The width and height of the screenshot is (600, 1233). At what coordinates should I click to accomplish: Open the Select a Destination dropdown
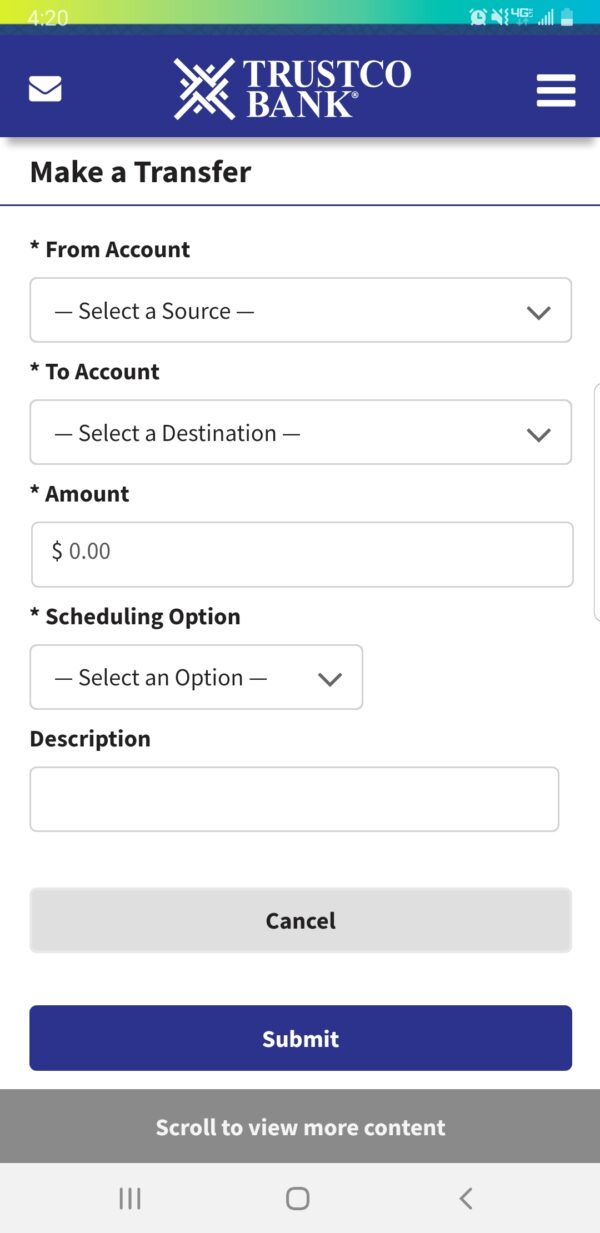point(300,432)
